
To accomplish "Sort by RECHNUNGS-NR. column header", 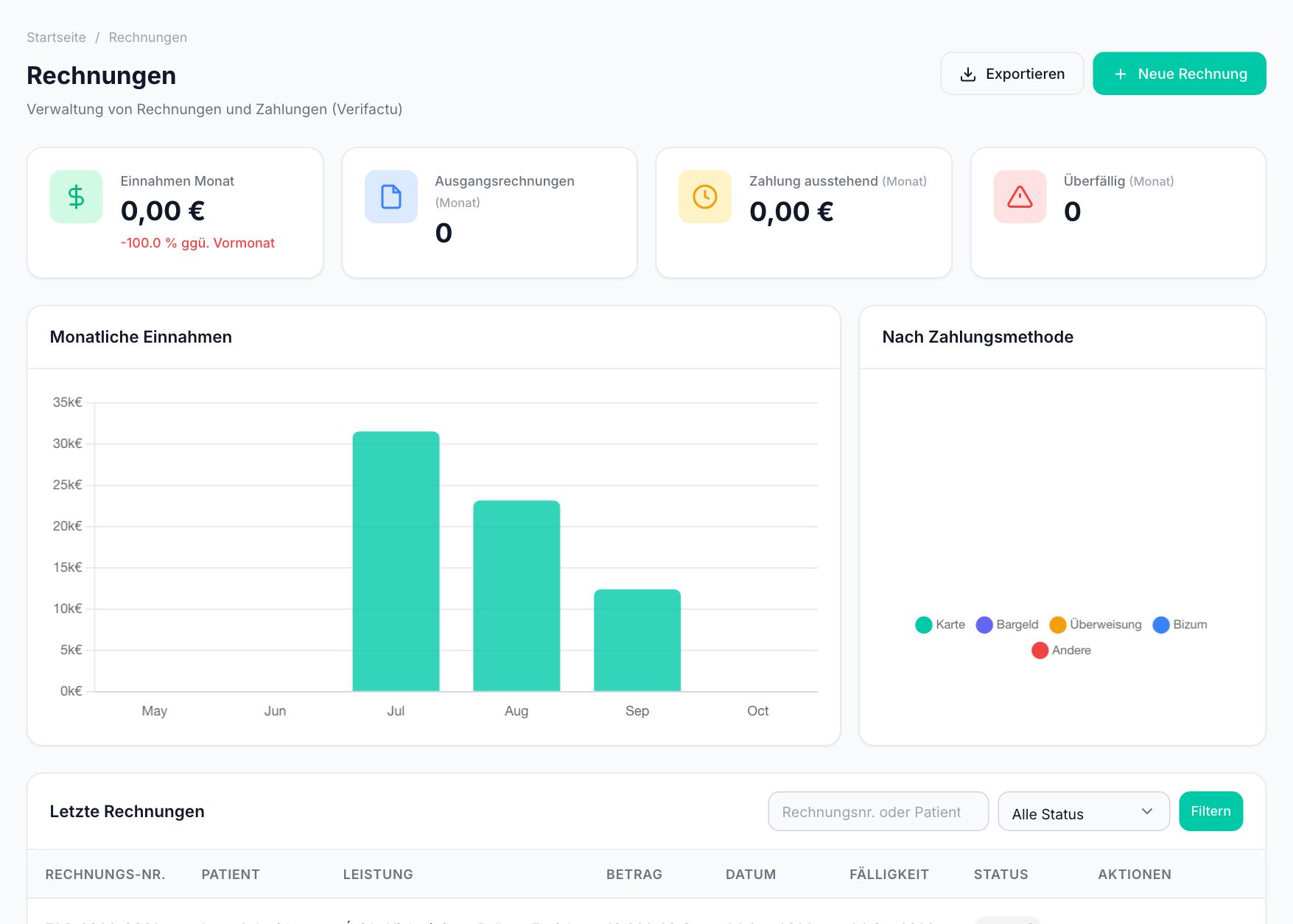I will coord(105,875).
